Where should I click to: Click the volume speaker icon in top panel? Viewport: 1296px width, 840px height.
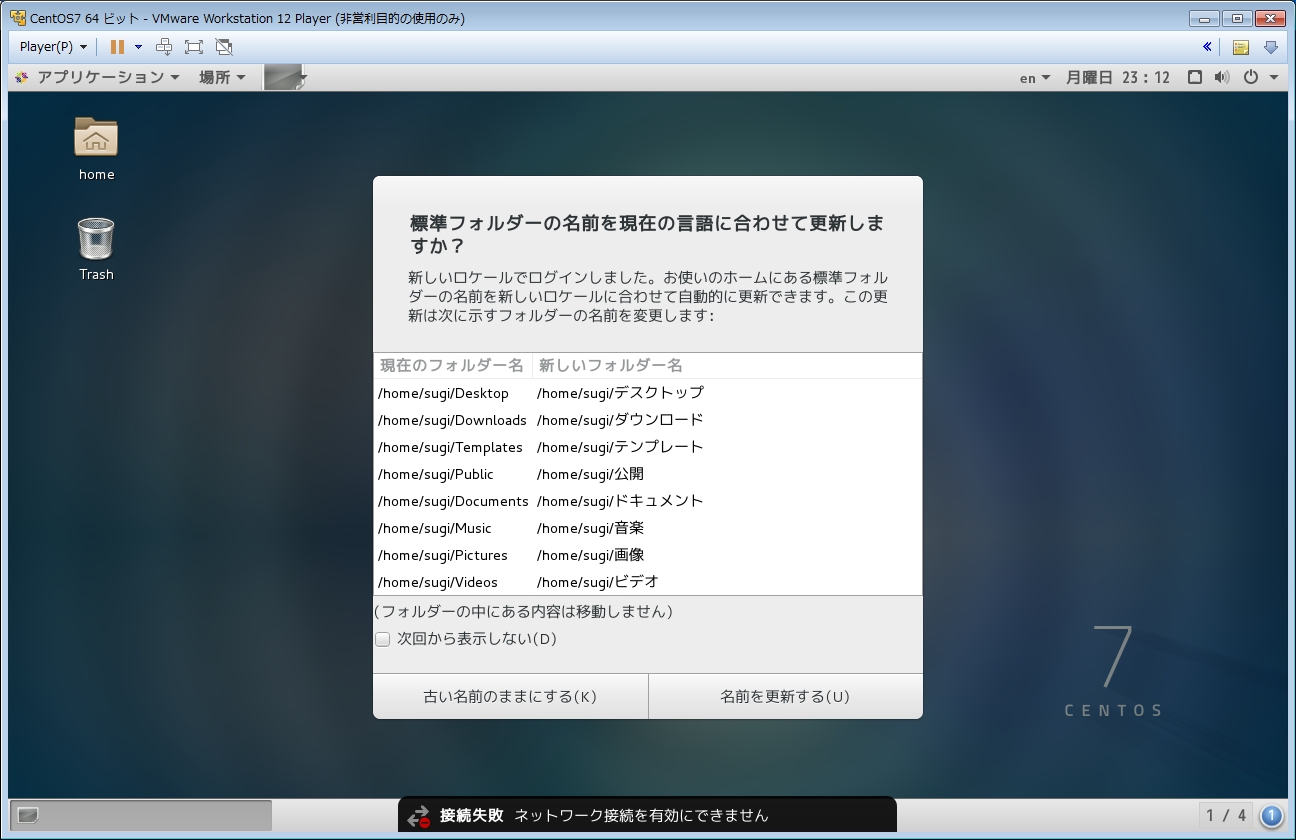tap(1221, 77)
